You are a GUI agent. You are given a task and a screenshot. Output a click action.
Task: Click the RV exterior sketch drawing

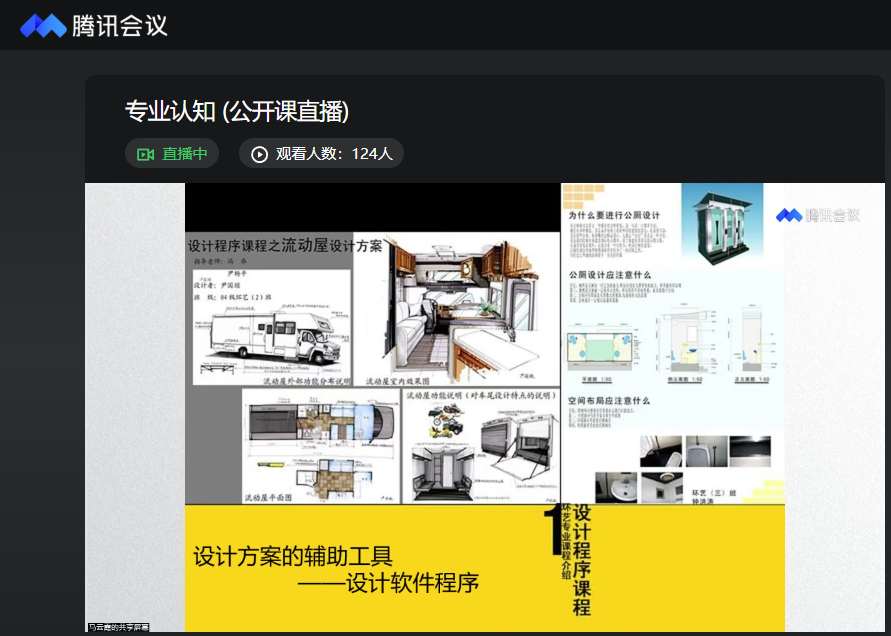click(271, 333)
